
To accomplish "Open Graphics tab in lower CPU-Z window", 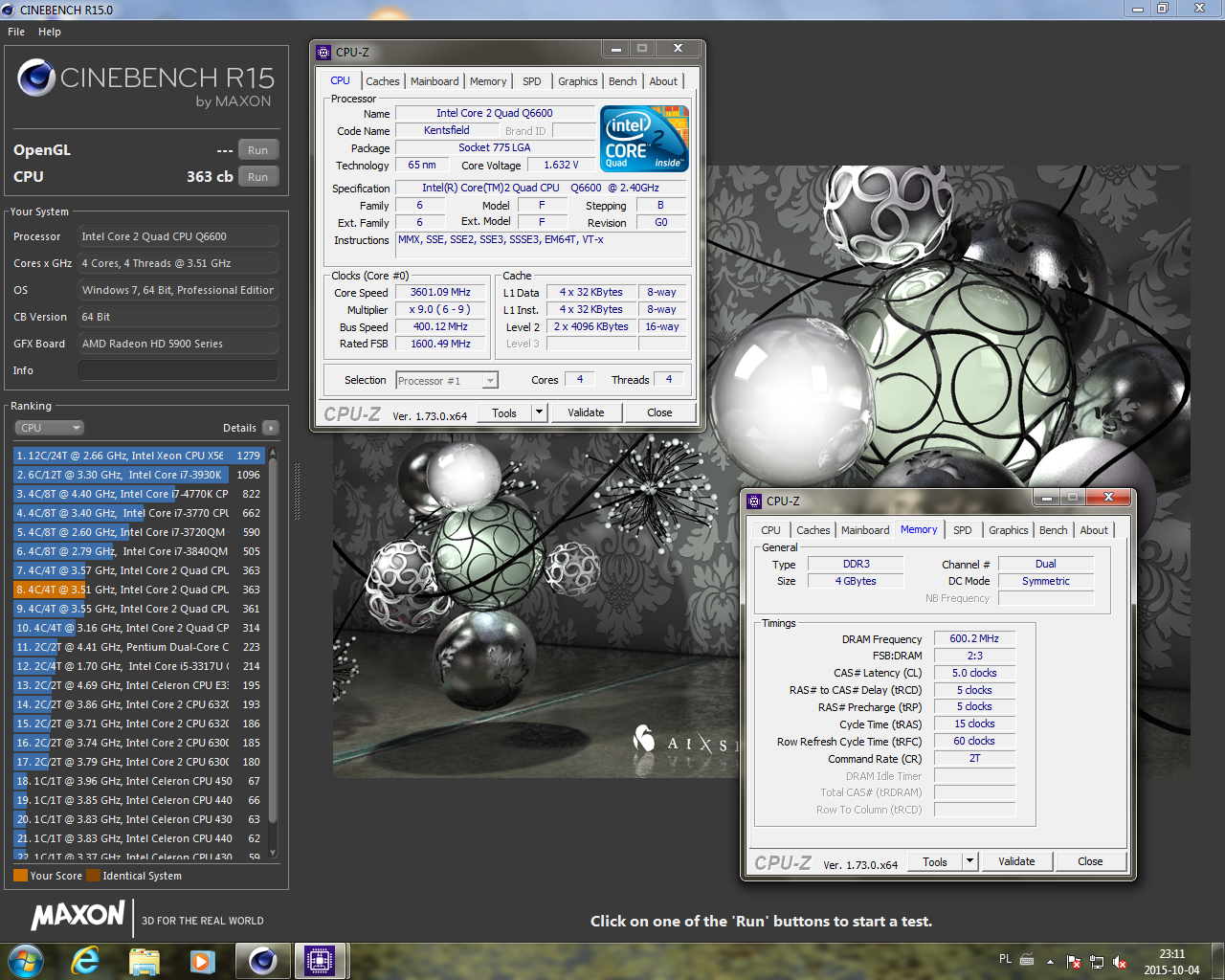I will (x=1008, y=530).
